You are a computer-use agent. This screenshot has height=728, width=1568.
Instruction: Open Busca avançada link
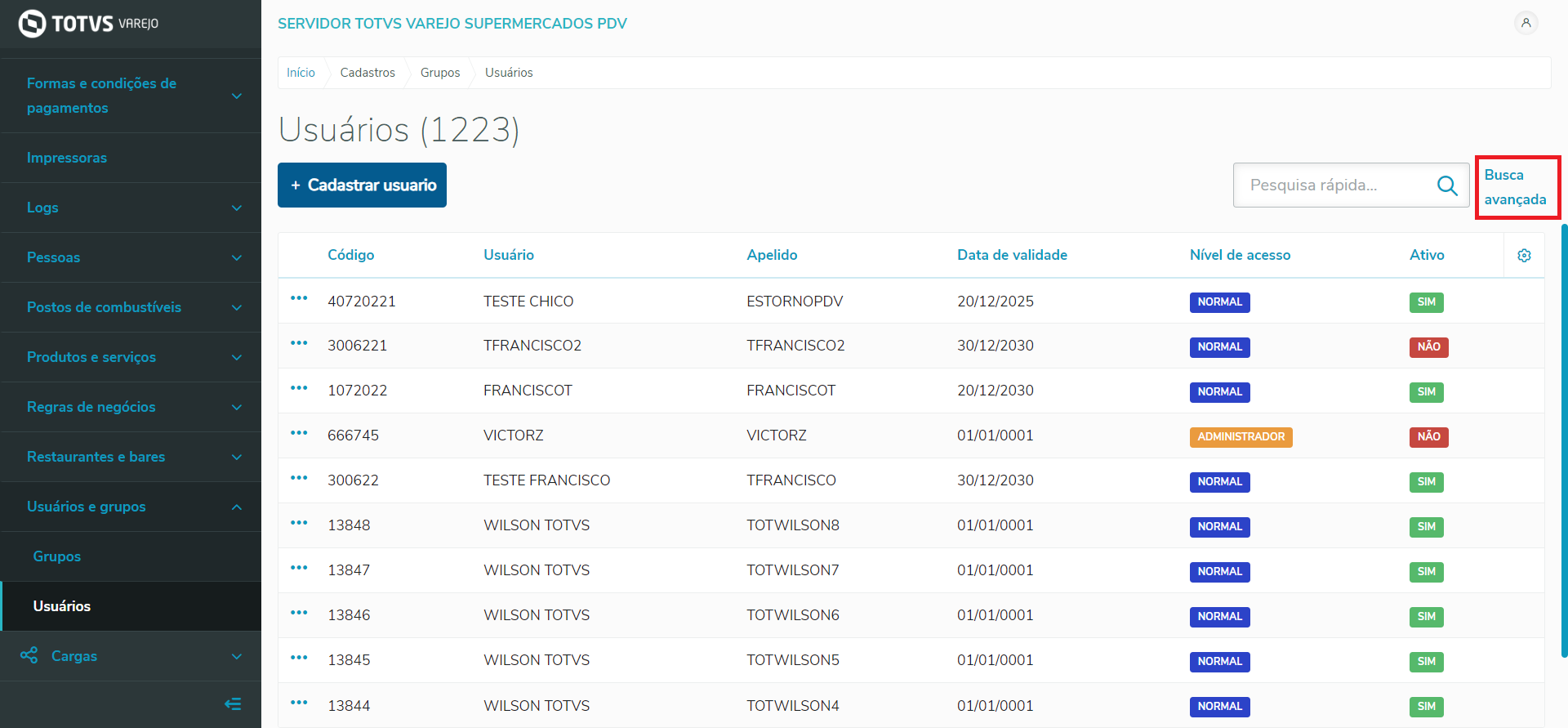pos(1515,187)
